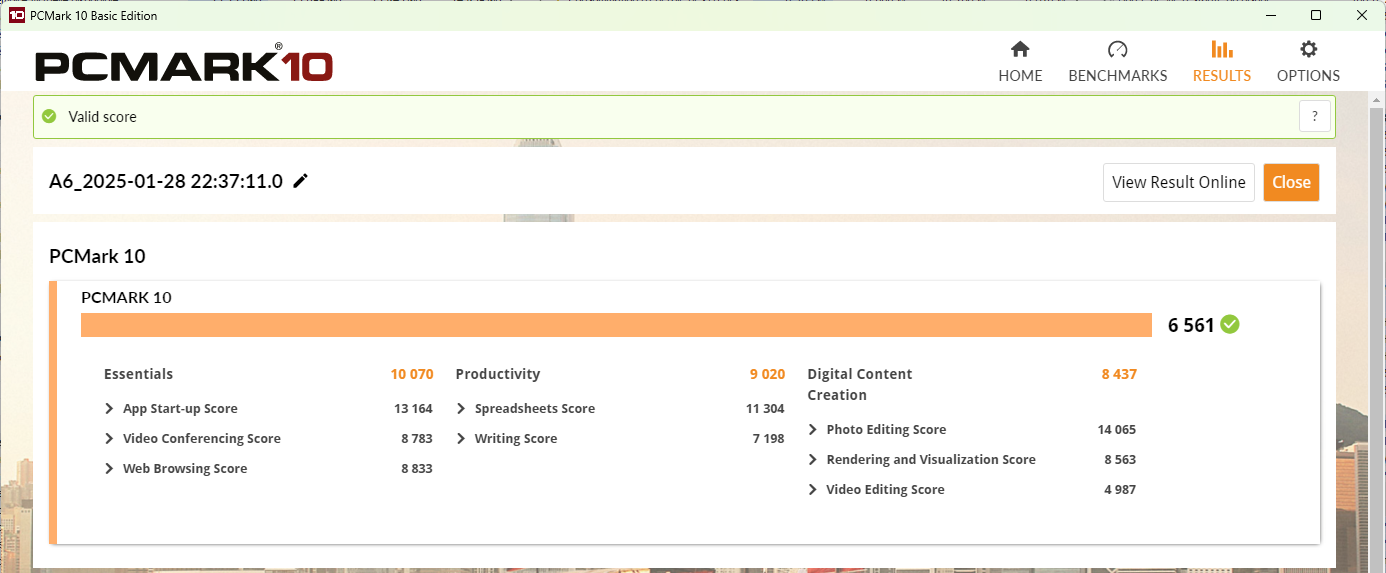Select the Results bar chart icon
Viewport: 1386px width, 573px height.
(x=1221, y=50)
